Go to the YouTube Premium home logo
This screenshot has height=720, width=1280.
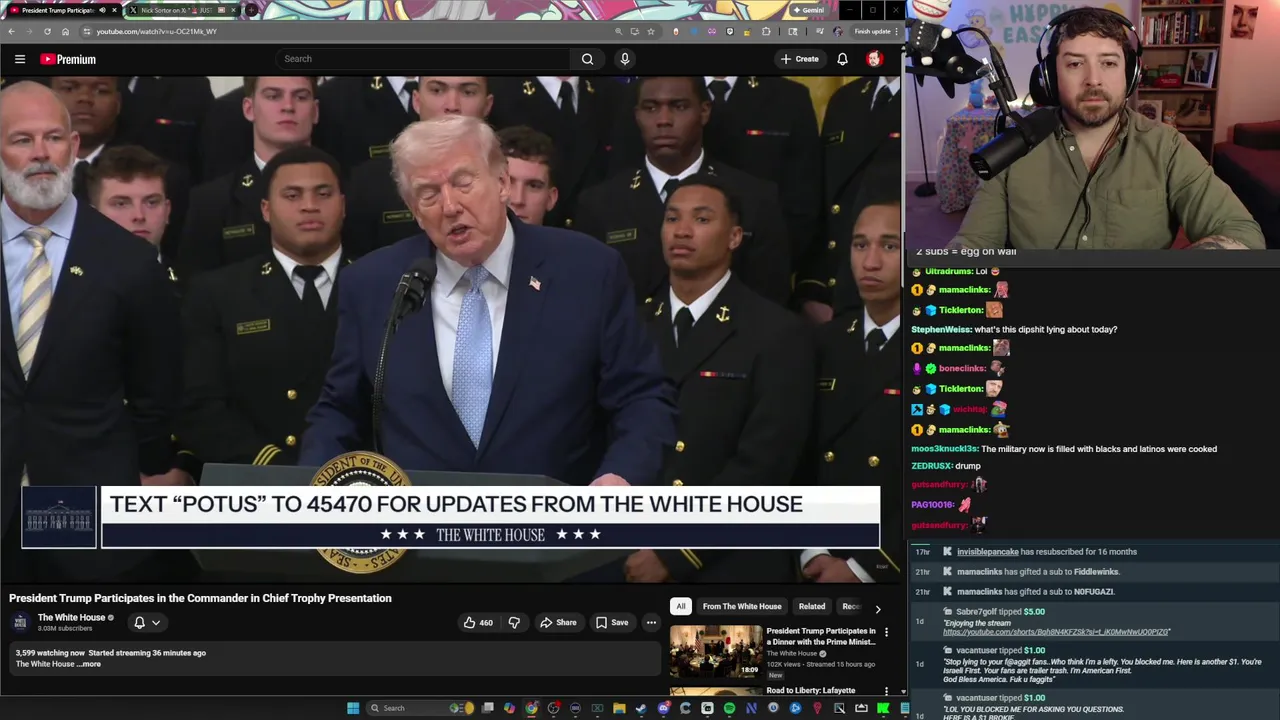(68, 59)
